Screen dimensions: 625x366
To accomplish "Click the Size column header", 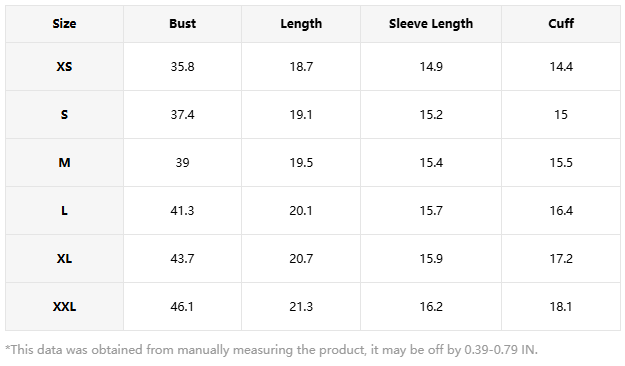I will coord(64,24).
